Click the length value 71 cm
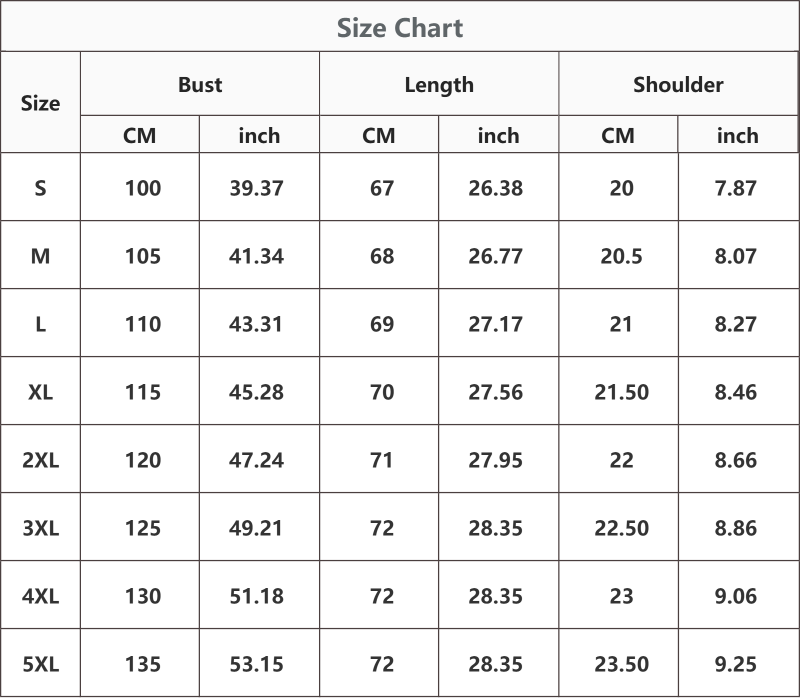The width and height of the screenshot is (800, 698). coord(381,460)
